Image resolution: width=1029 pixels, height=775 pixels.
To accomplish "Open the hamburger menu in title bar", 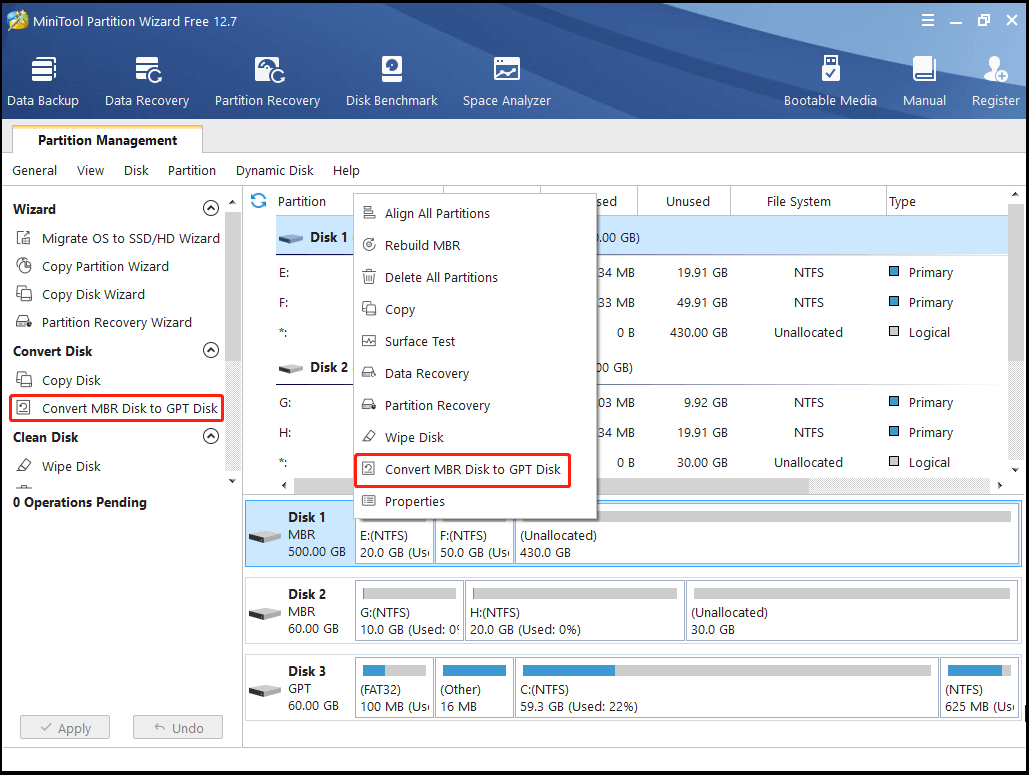I will pos(928,20).
